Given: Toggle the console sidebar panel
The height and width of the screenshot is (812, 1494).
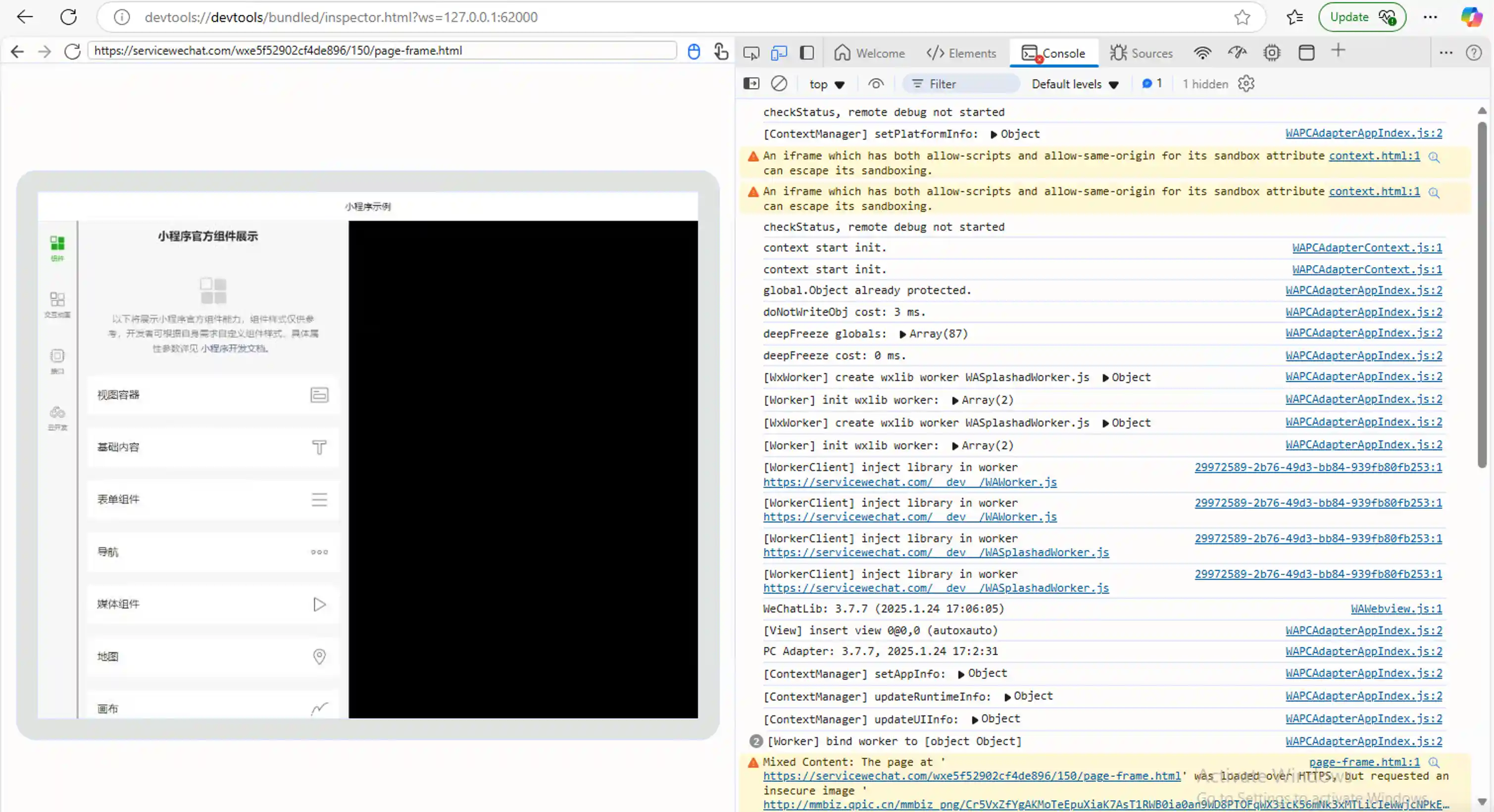Looking at the screenshot, I should [x=751, y=84].
